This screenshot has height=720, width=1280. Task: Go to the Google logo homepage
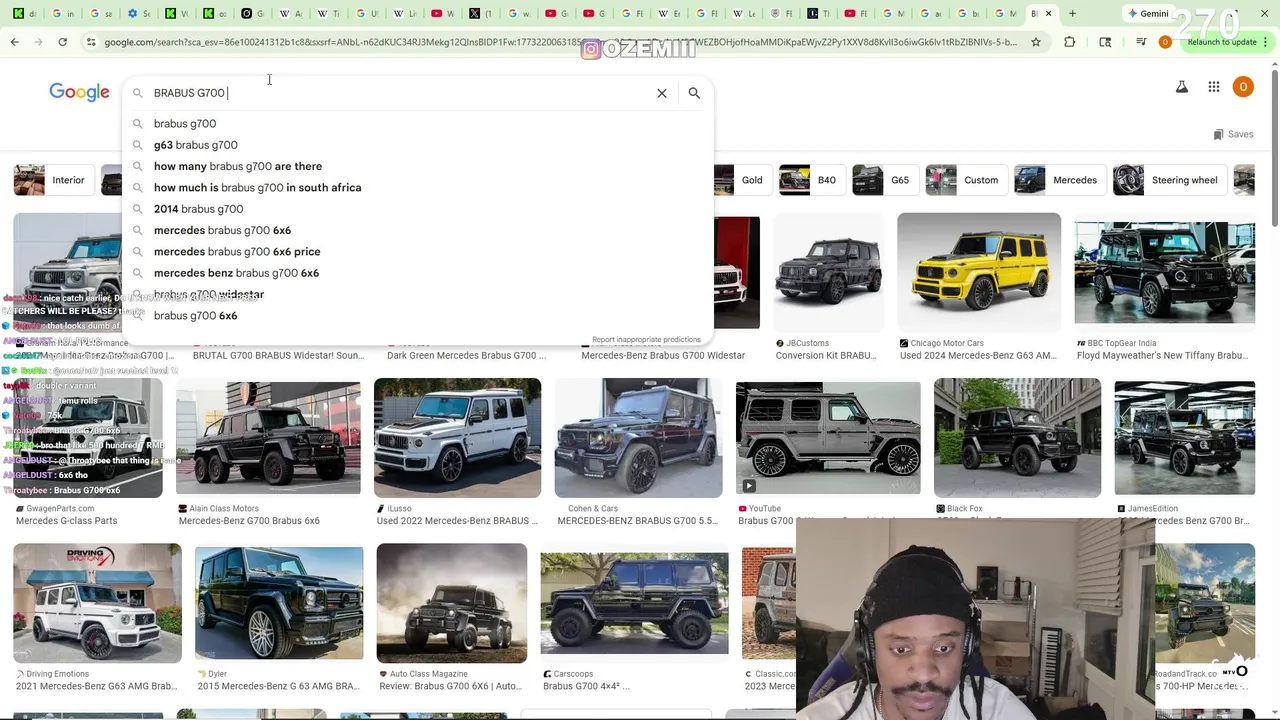(x=79, y=92)
